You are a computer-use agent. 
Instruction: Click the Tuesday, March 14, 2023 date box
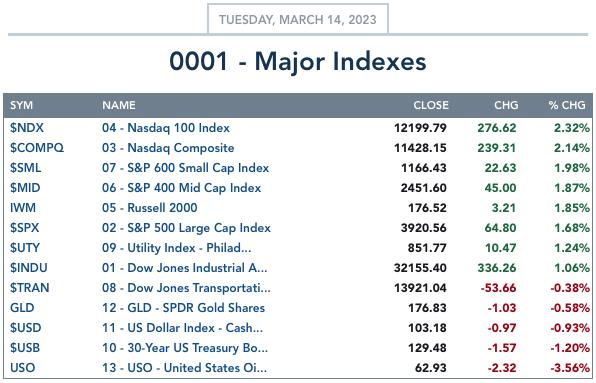tap(298, 19)
